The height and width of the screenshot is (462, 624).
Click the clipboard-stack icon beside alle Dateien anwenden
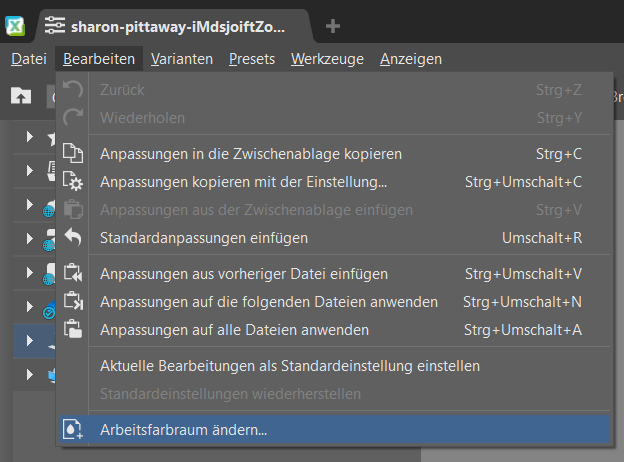(73, 329)
